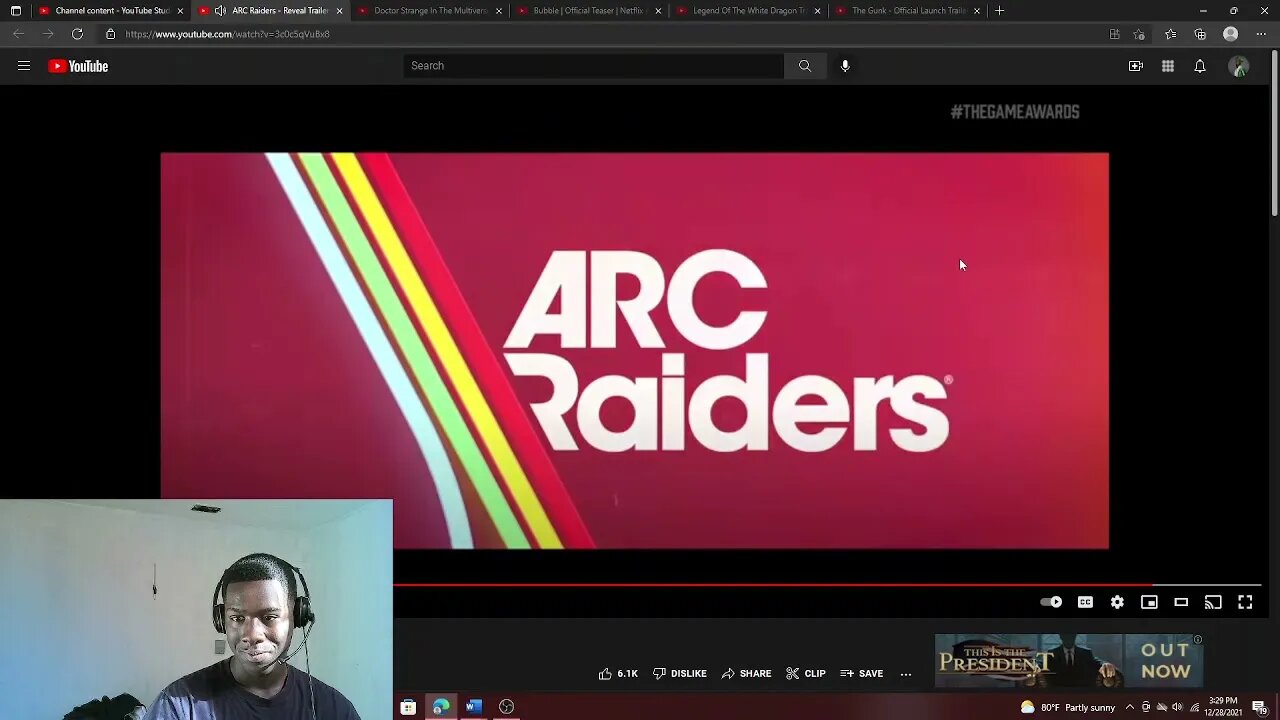Add this page to favorites star
Viewport: 1280px width, 720px height.
point(1140,34)
